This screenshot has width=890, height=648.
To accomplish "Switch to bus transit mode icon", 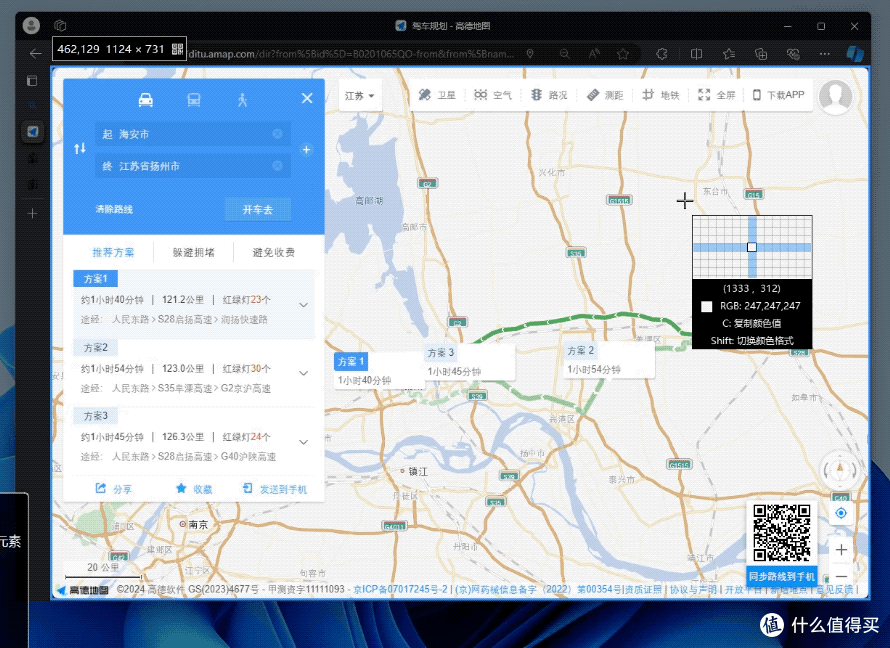I will click(194, 100).
